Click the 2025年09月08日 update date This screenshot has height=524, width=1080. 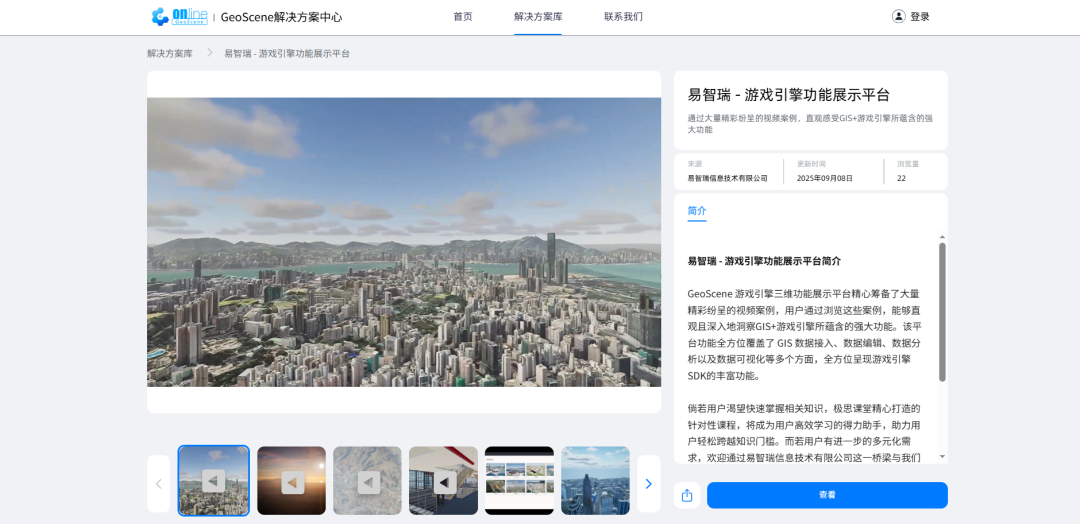824,178
